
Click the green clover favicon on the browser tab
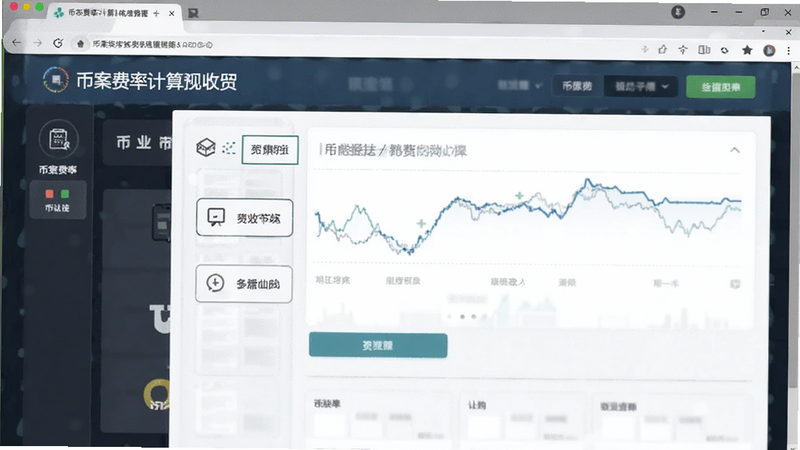point(59,13)
